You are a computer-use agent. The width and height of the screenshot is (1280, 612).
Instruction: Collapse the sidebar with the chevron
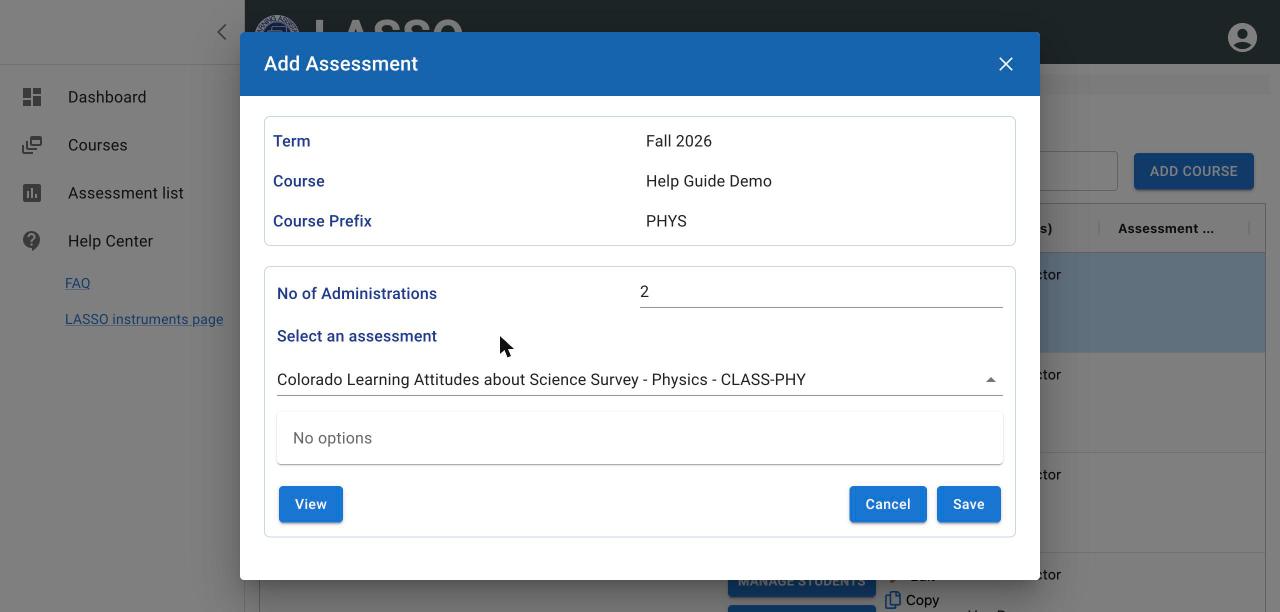[222, 32]
